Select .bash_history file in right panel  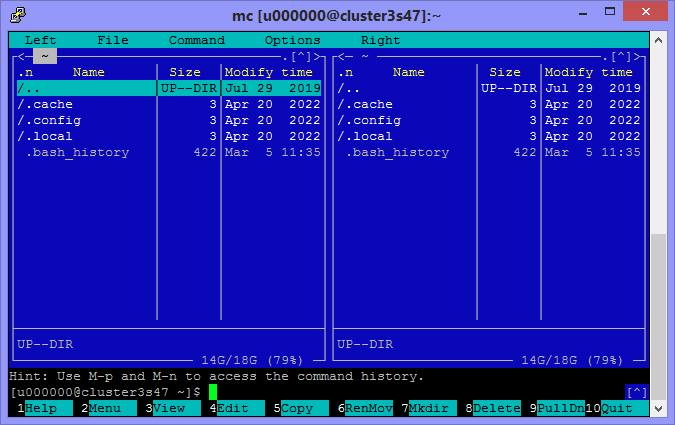(397, 152)
